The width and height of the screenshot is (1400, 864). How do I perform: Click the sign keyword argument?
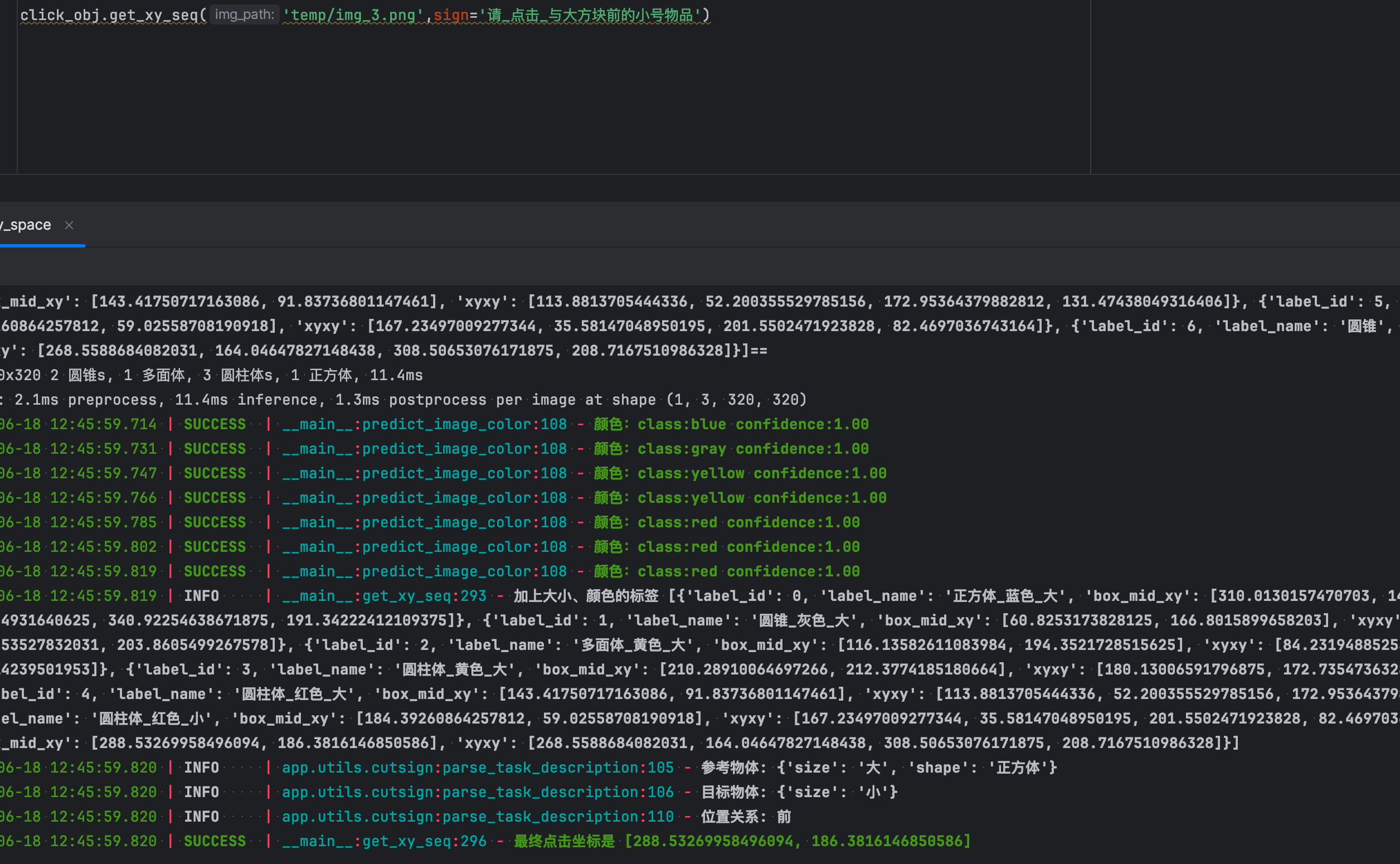click(x=451, y=16)
